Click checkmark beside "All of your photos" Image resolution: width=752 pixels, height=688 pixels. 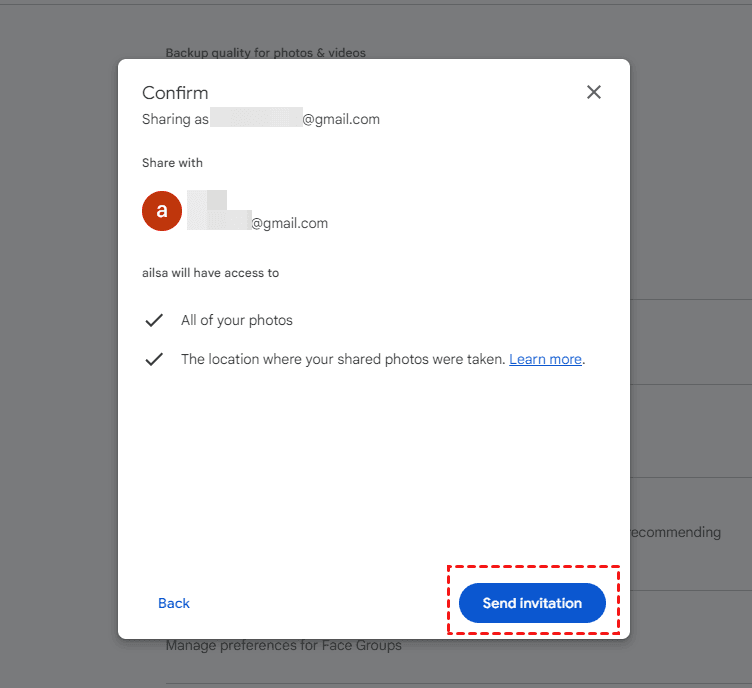[x=154, y=321]
